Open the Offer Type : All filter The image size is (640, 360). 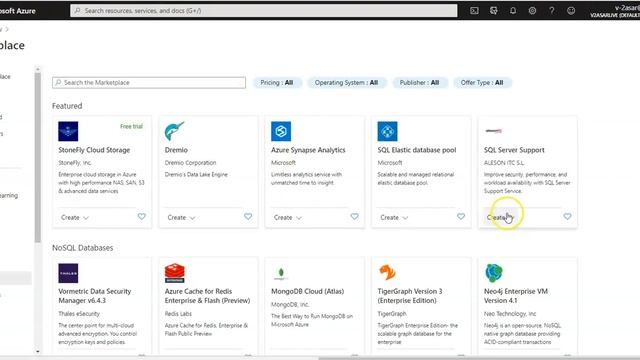pyautogui.click(x=482, y=82)
